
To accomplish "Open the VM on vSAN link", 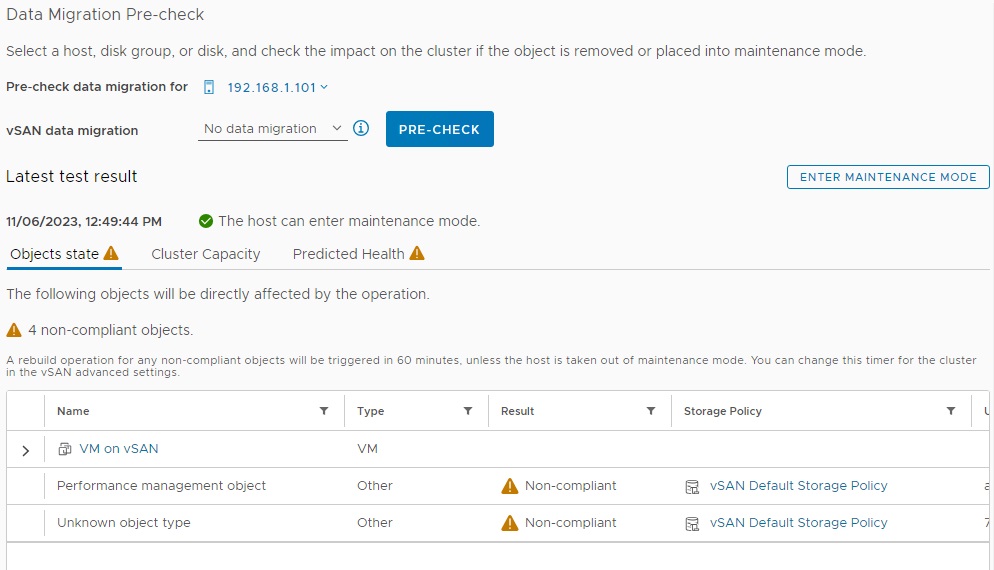I will point(118,449).
